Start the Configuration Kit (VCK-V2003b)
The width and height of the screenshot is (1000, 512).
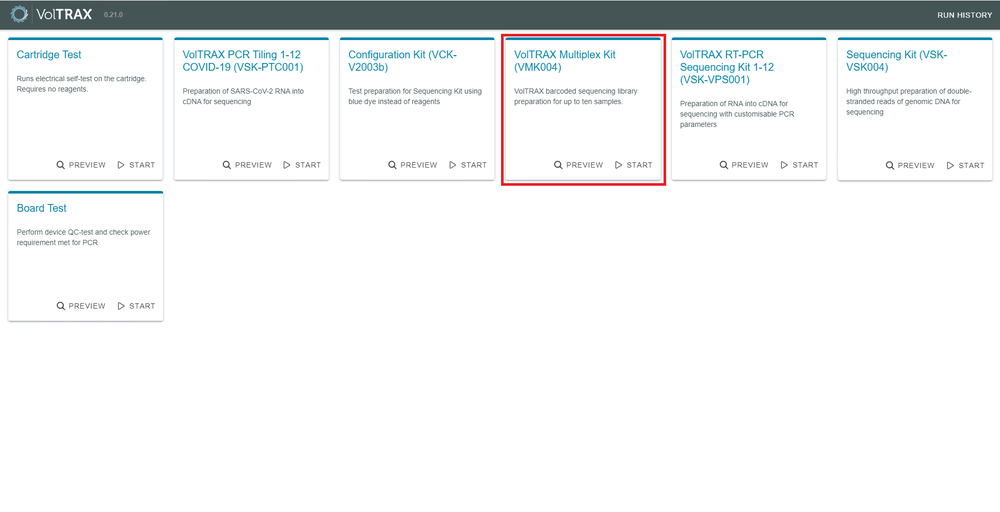click(x=467, y=165)
